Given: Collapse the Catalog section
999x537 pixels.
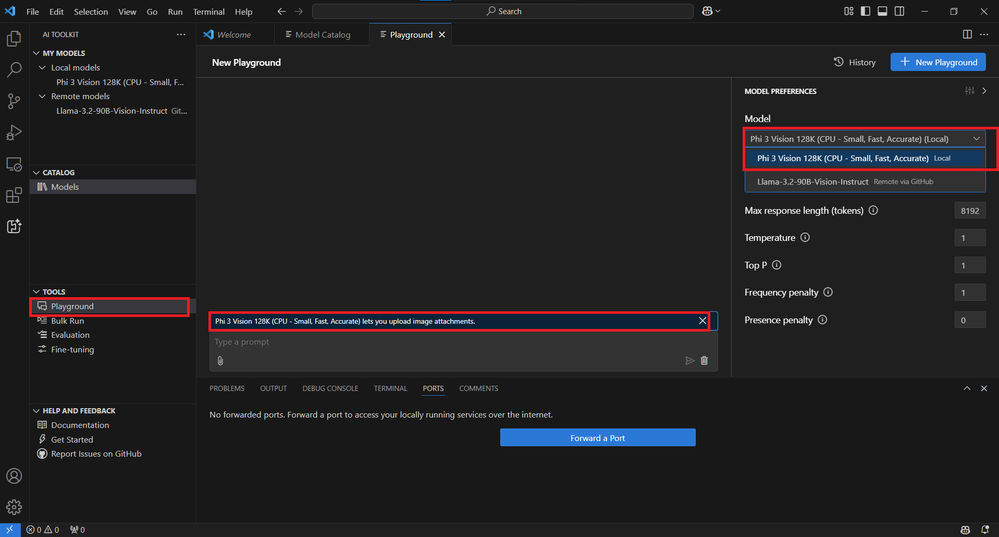Looking at the screenshot, I should (x=36, y=173).
